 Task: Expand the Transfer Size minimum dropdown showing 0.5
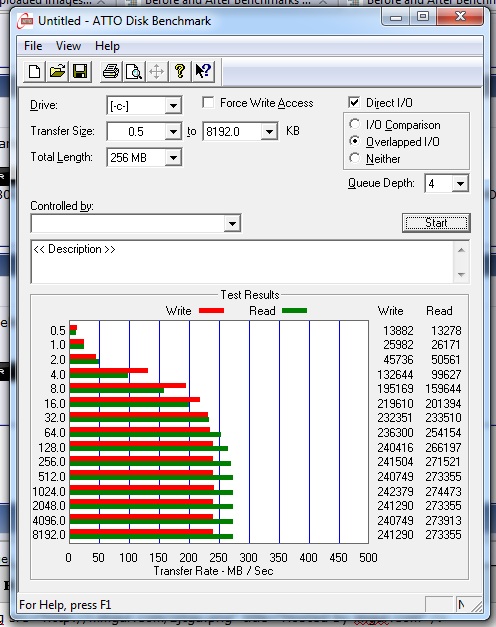click(173, 132)
